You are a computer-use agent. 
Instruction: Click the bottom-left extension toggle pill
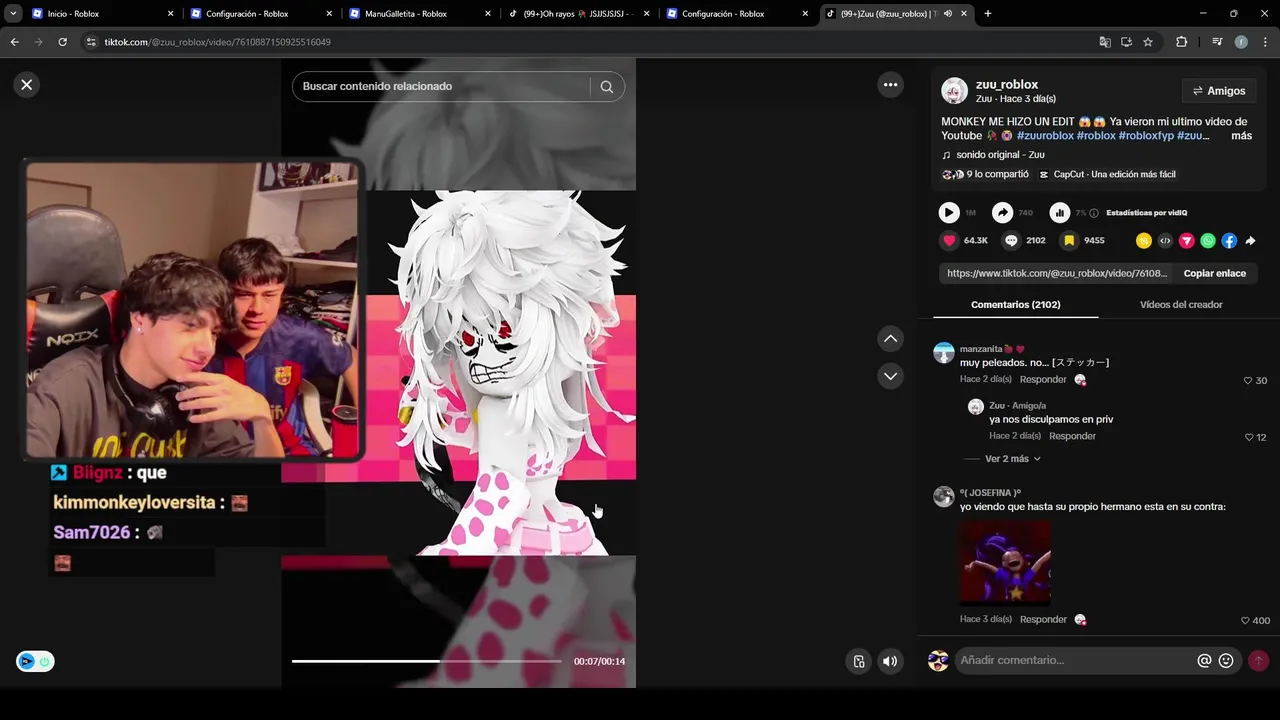[35, 661]
